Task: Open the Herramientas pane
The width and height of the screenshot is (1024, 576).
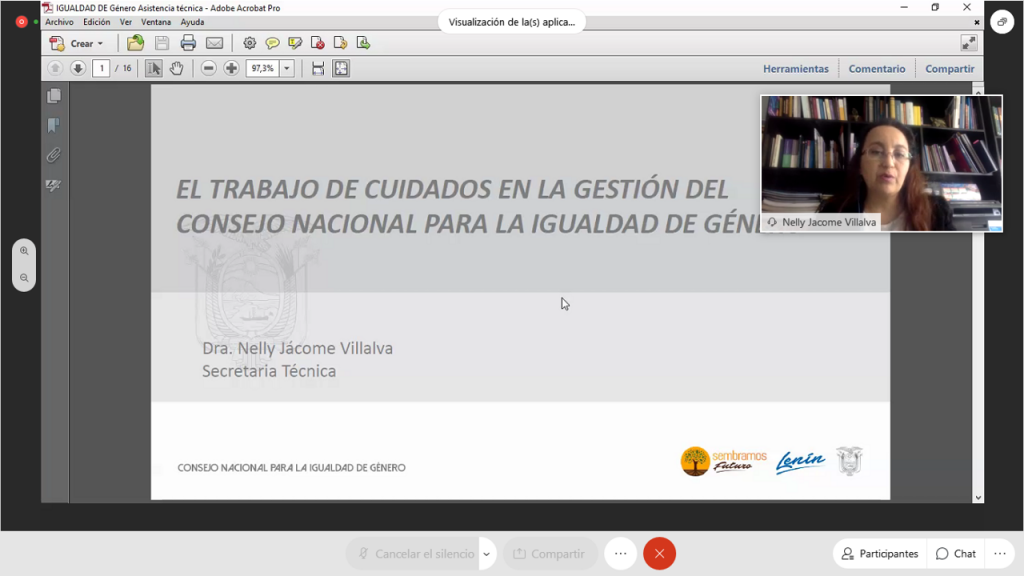Action: point(795,69)
